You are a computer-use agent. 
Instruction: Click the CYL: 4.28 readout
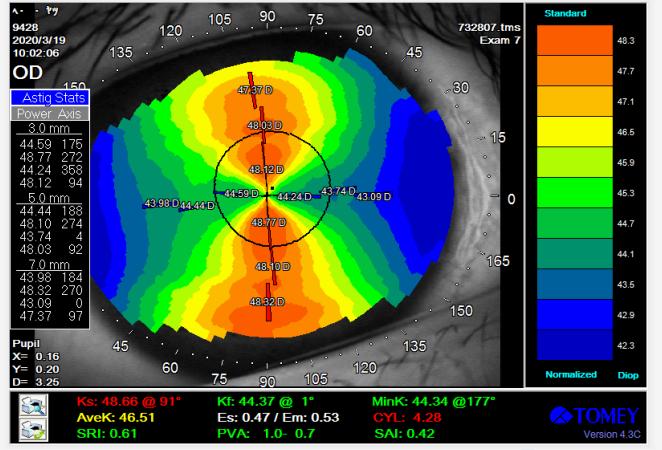[407, 417]
